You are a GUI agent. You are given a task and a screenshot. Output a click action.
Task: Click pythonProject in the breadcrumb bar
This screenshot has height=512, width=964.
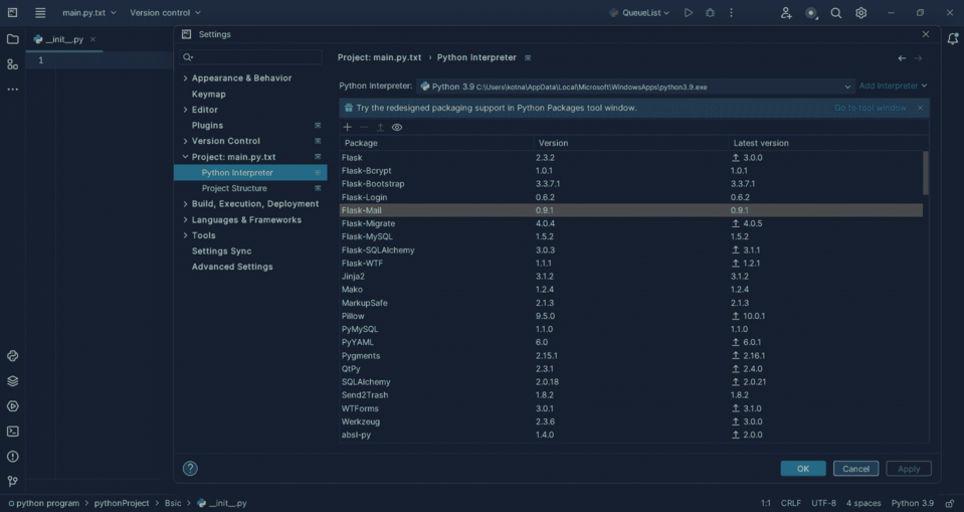(x=122, y=503)
